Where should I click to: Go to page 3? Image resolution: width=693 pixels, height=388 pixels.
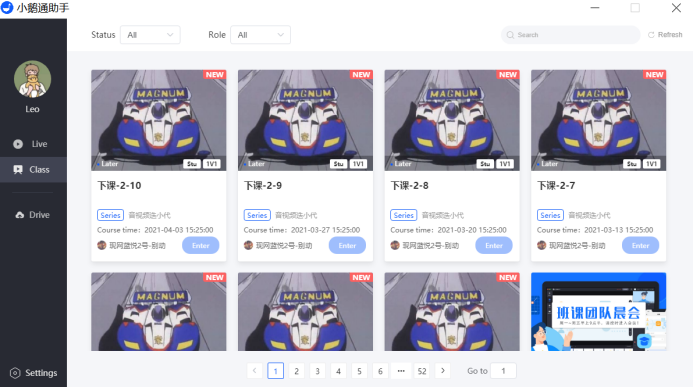coord(317,371)
